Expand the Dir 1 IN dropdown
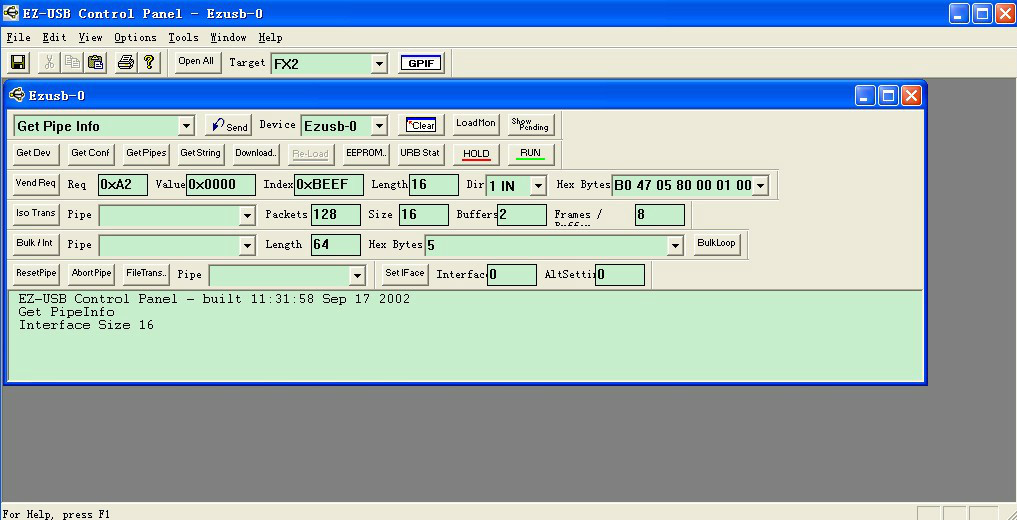The width and height of the screenshot is (1017, 520). pos(538,185)
